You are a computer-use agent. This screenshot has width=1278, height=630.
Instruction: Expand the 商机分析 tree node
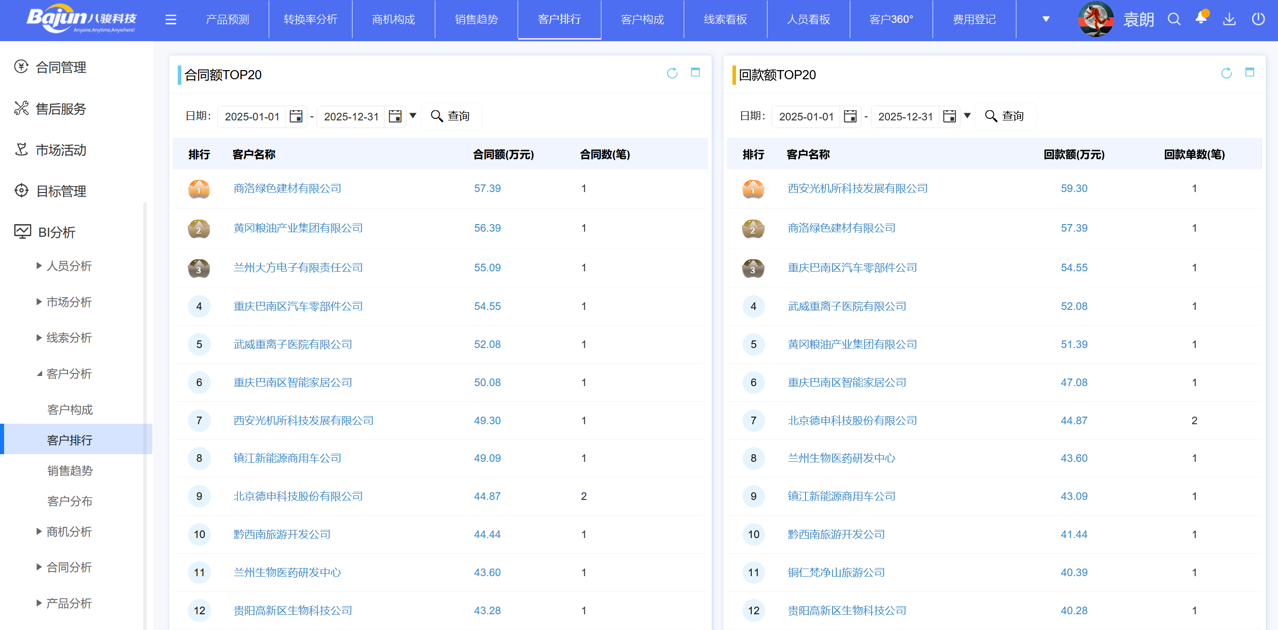pos(39,532)
